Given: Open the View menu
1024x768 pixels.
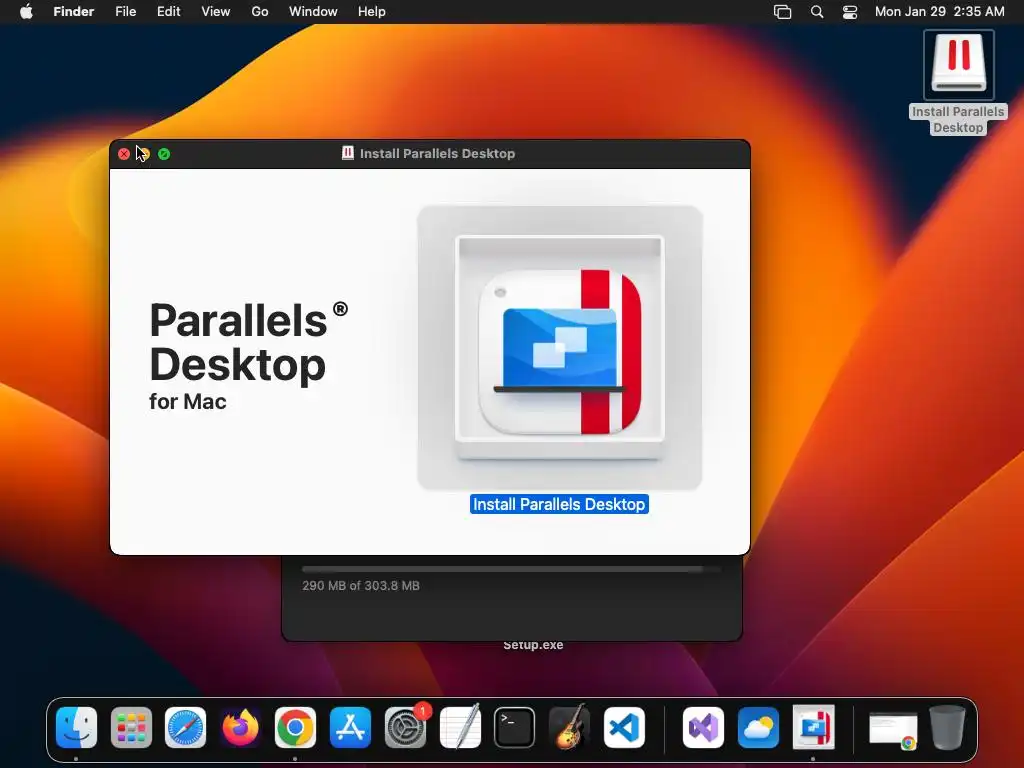Looking at the screenshot, I should point(216,12).
